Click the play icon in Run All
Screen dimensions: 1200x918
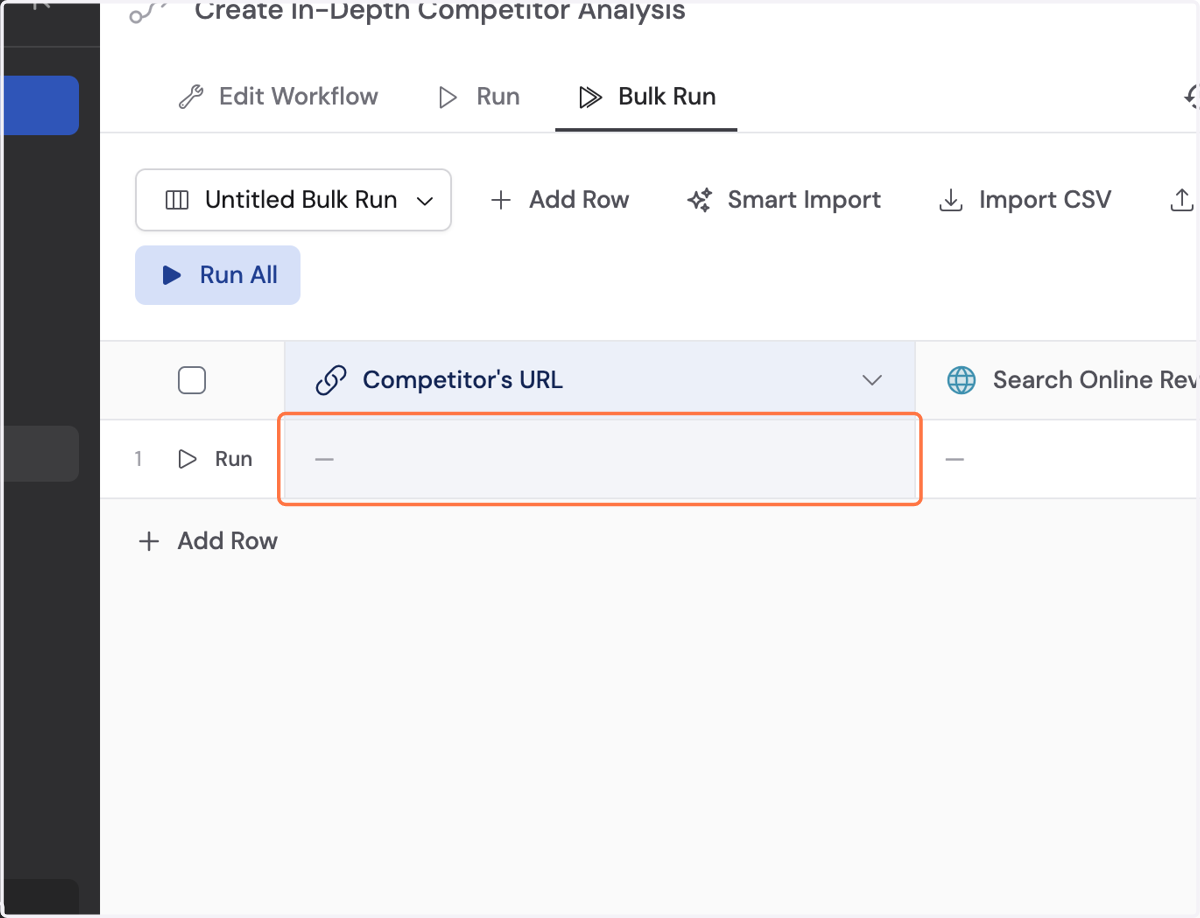pyautogui.click(x=172, y=275)
